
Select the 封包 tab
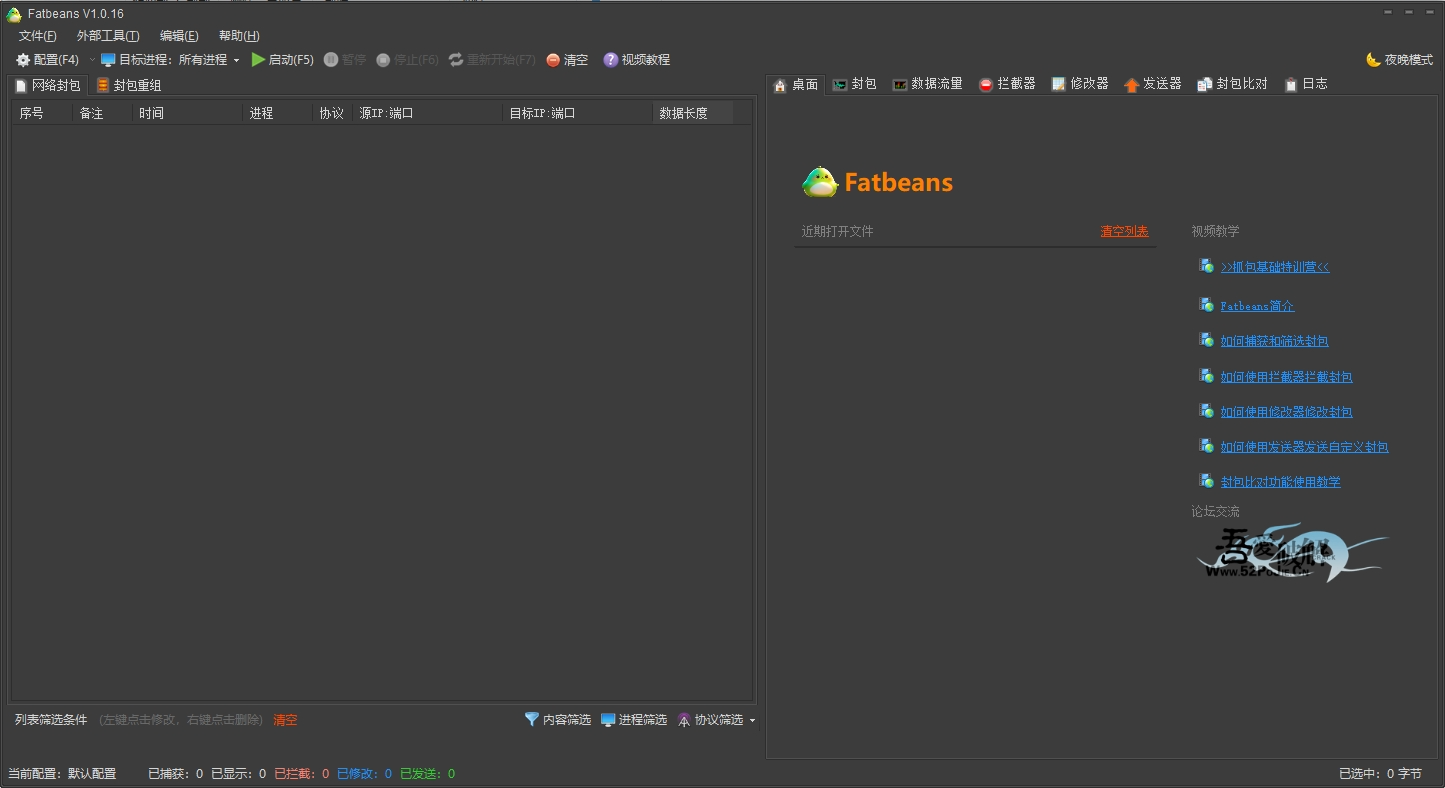pos(855,84)
